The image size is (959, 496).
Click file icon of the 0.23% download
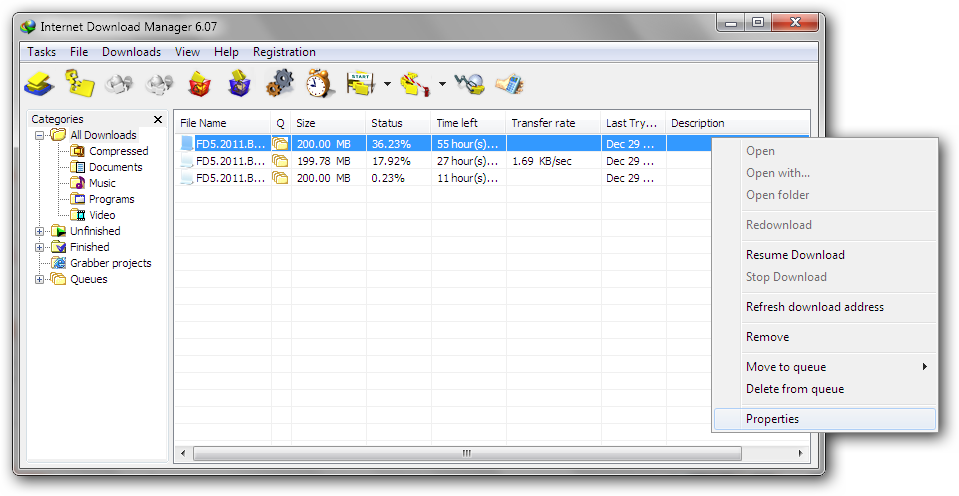pyautogui.click(x=187, y=178)
